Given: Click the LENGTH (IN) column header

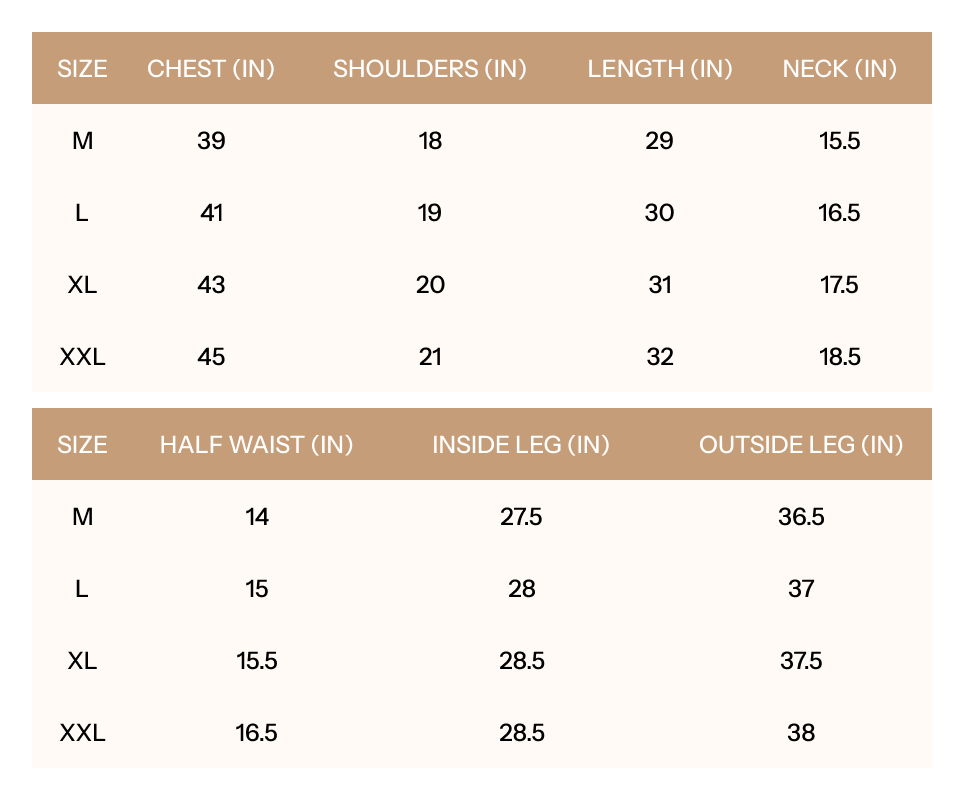Looking at the screenshot, I should (660, 69).
